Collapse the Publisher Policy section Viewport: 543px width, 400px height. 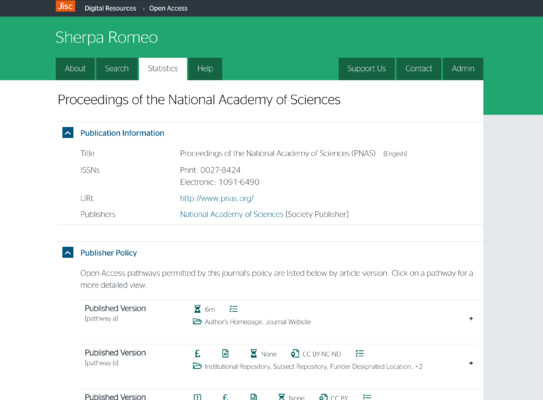[68, 252]
